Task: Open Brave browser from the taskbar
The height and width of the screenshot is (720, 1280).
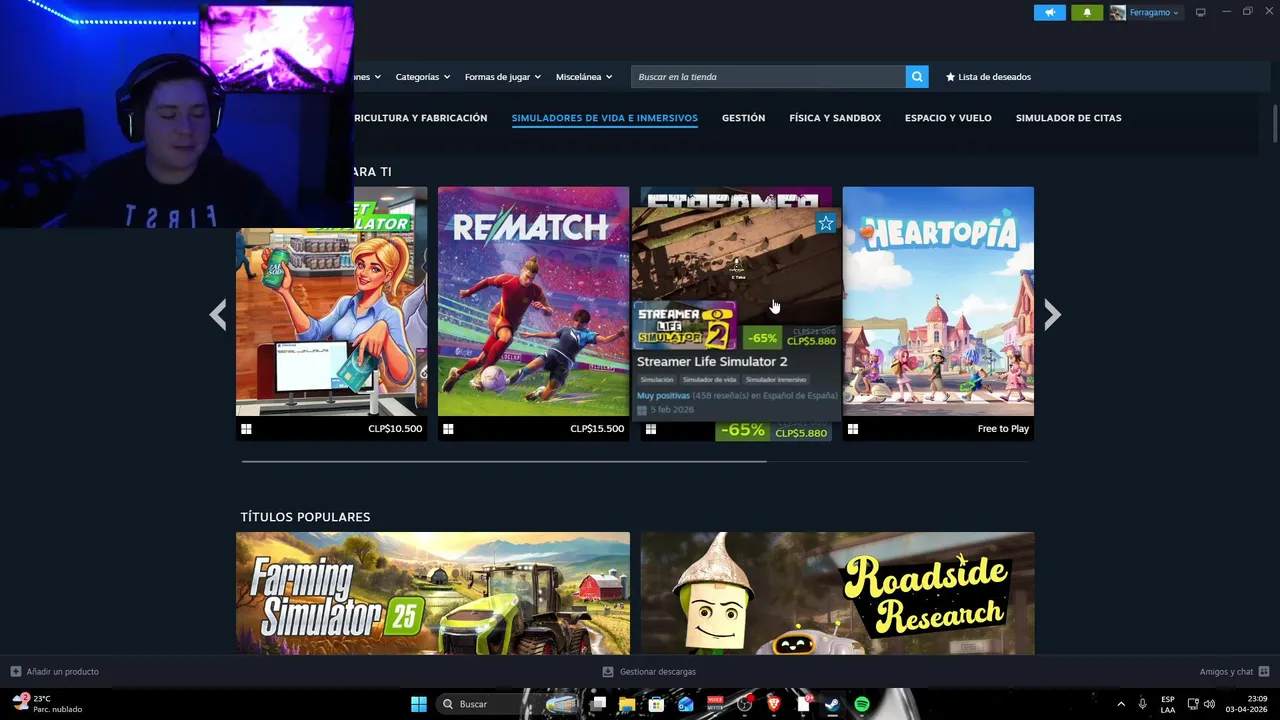Action: pyautogui.click(x=774, y=704)
